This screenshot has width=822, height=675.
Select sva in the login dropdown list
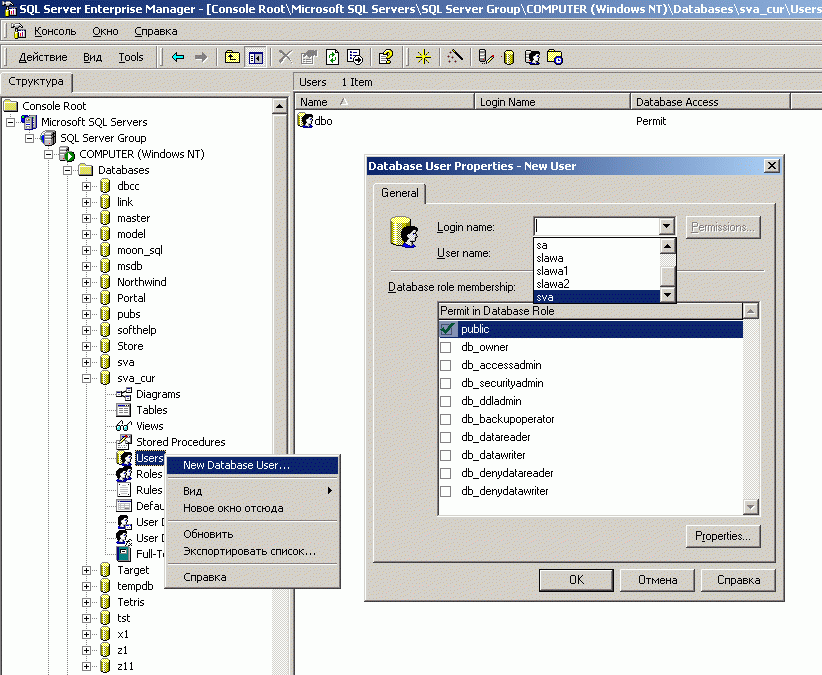[597, 297]
